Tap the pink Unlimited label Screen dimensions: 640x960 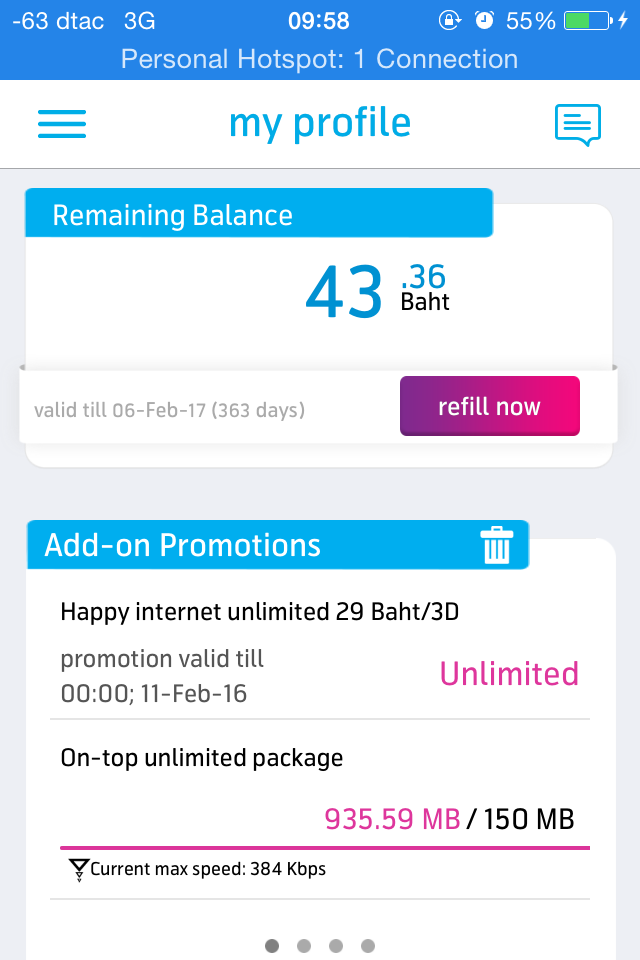pyautogui.click(x=509, y=674)
